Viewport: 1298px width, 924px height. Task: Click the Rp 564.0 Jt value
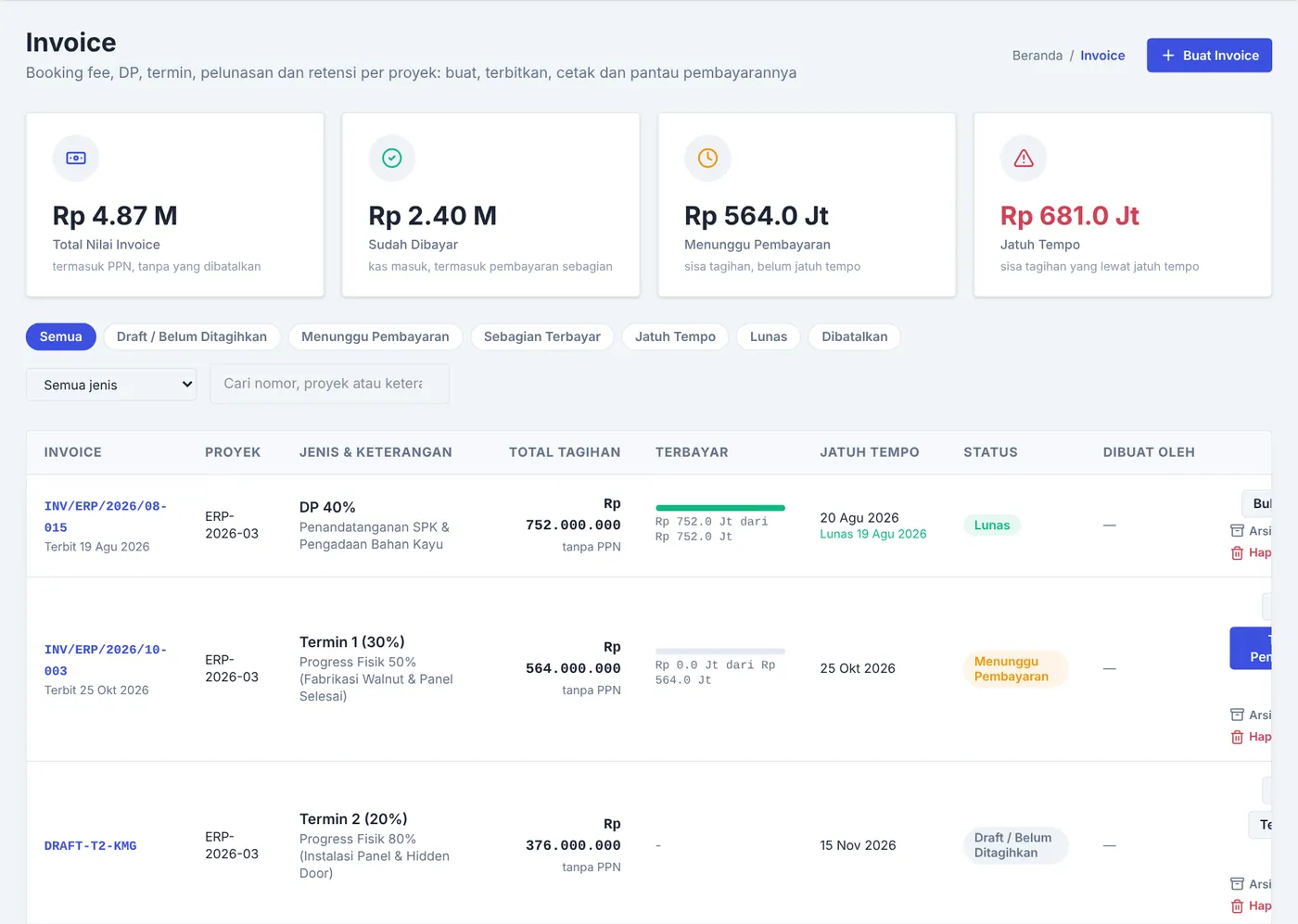point(757,216)
